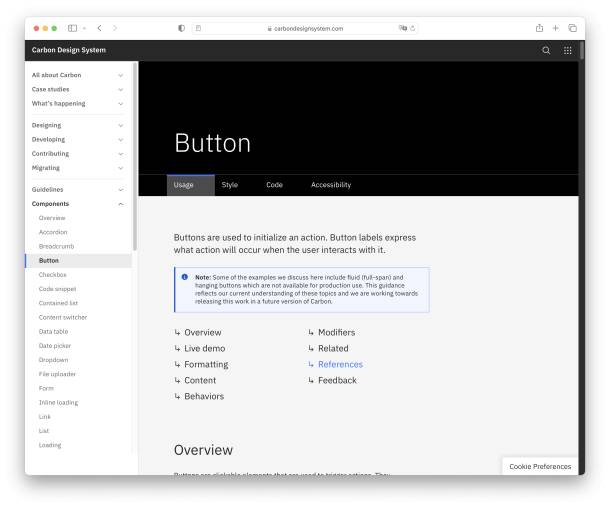Open the Checkbox component page
Screen dimensions: 610x508
click(x=53, y=275)
